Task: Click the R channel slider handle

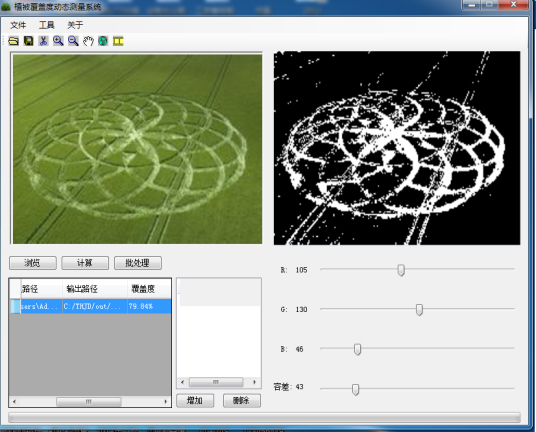Action: click(401, 270)
